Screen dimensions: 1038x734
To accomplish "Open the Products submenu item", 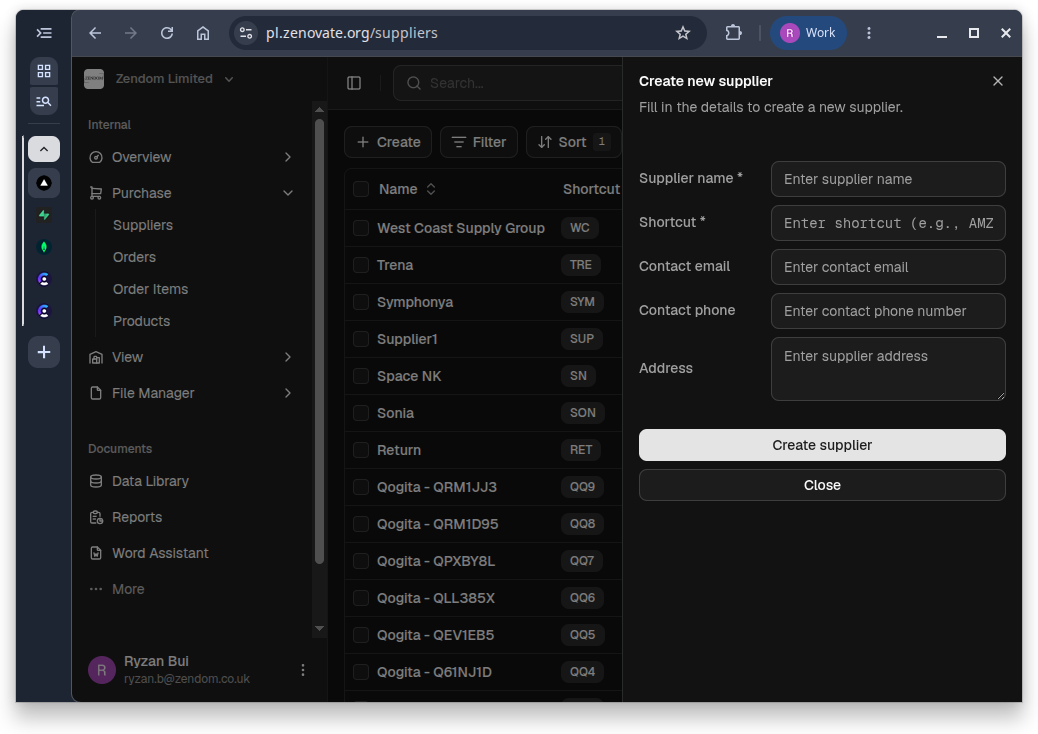I will [142, 322].
